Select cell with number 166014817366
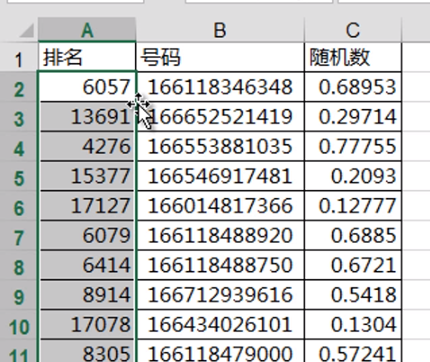 pos(220,206)
